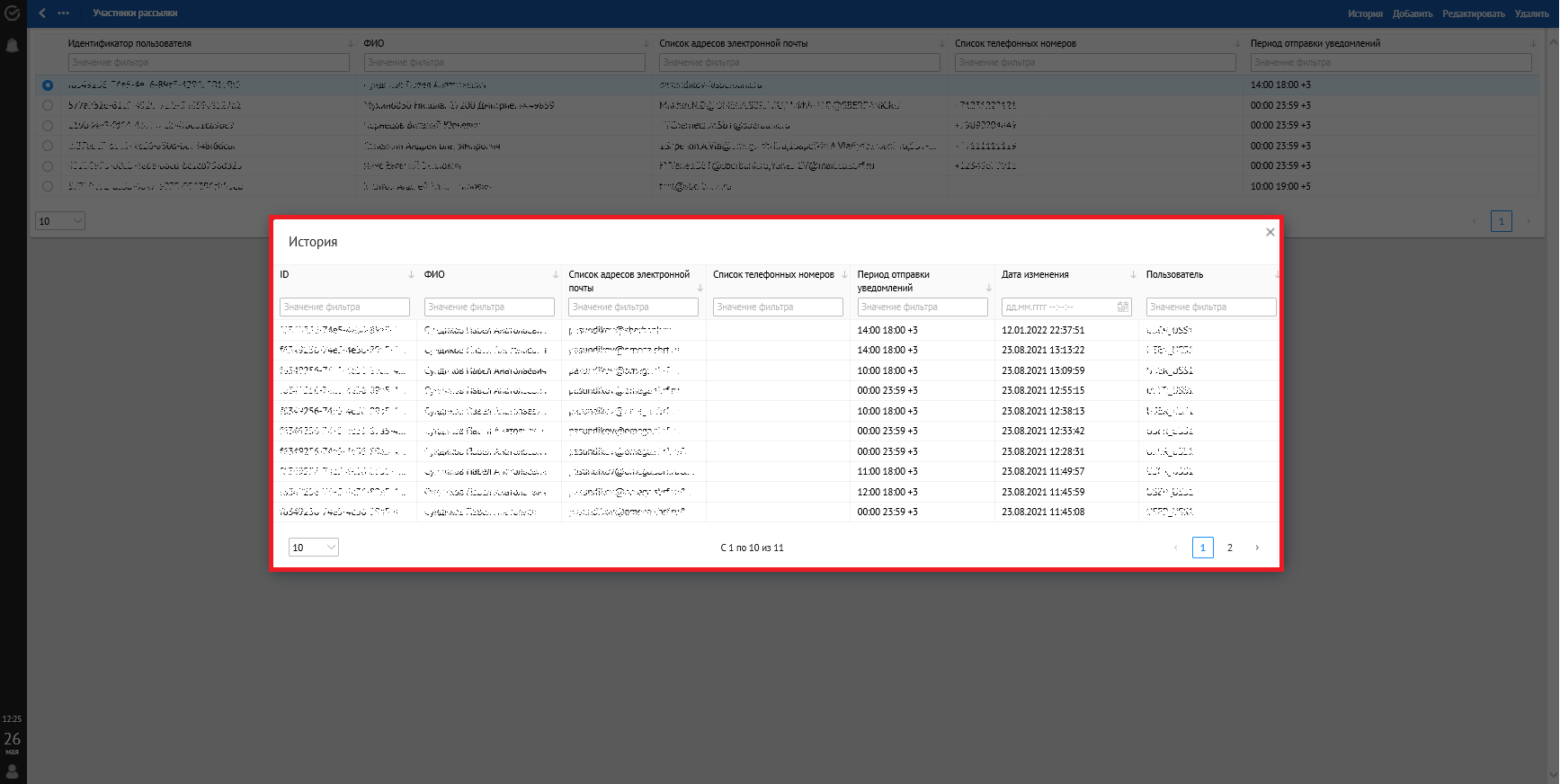The width and height of the screenshot is (1560, 784).
Task: Click the Пользователь filter field in dialog
Action: click(x=1210, y=307)
